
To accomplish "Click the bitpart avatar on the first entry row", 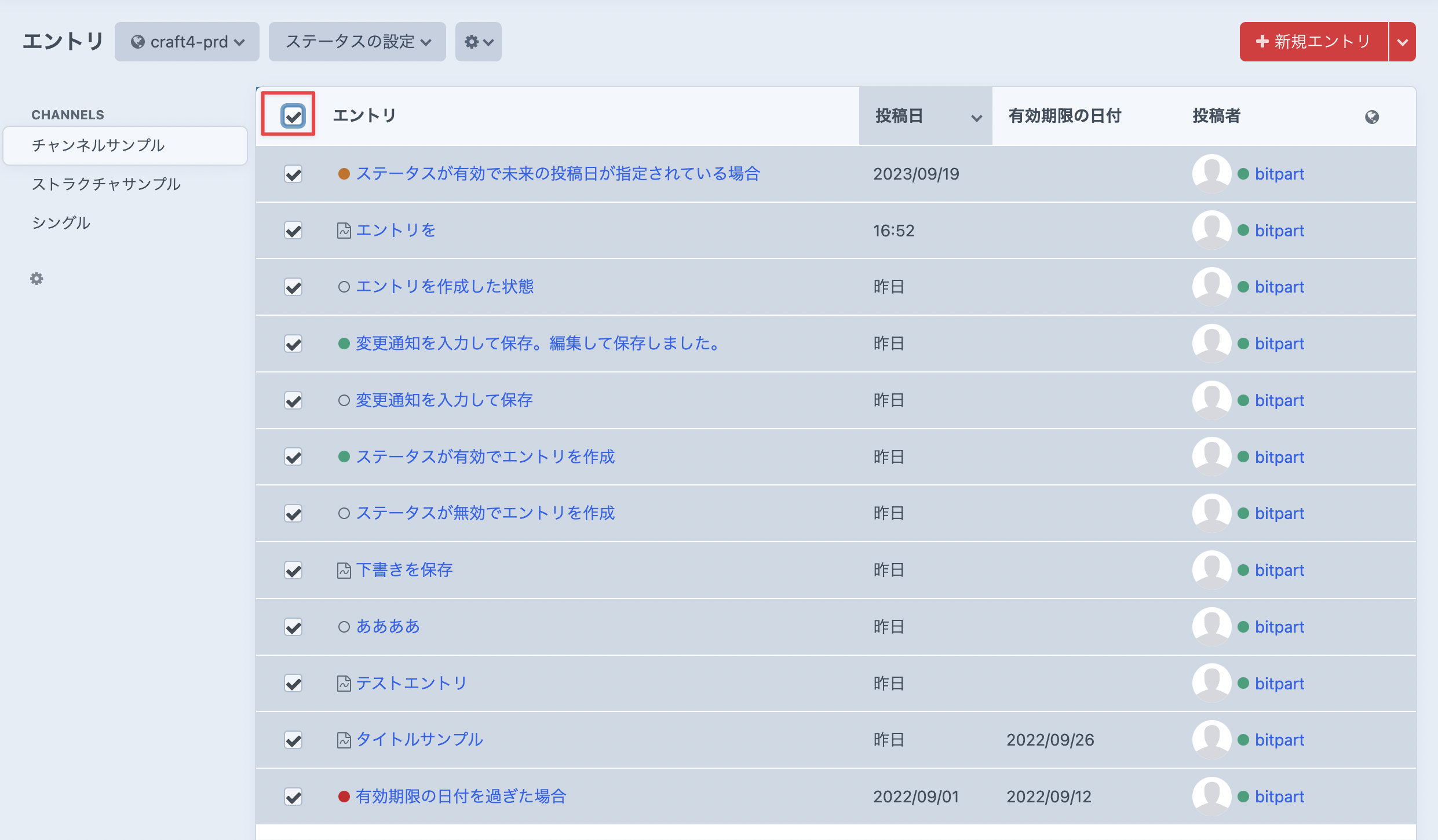I will tap(1211, 173).
